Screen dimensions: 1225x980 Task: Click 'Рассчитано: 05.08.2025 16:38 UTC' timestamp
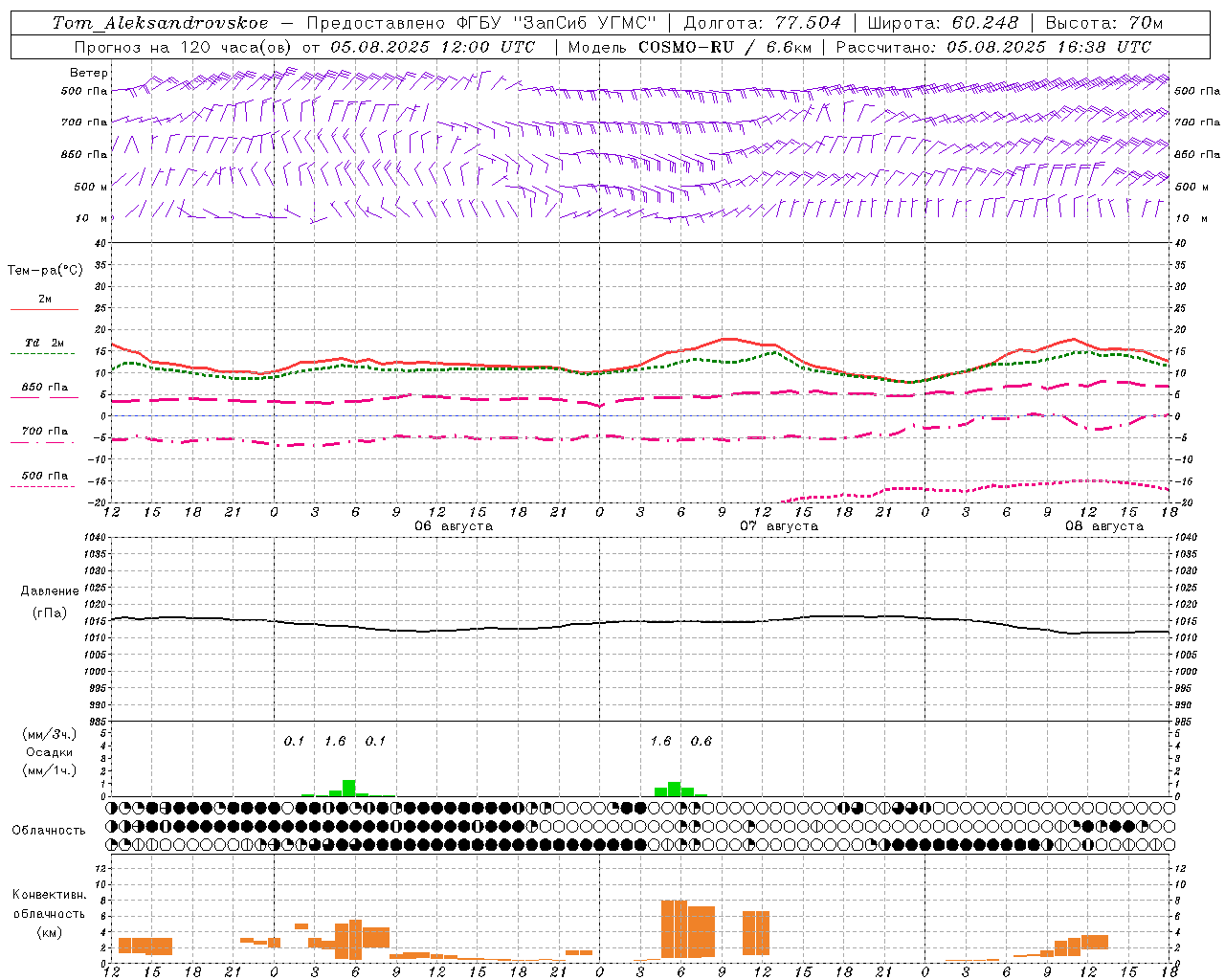coord(993,47)
